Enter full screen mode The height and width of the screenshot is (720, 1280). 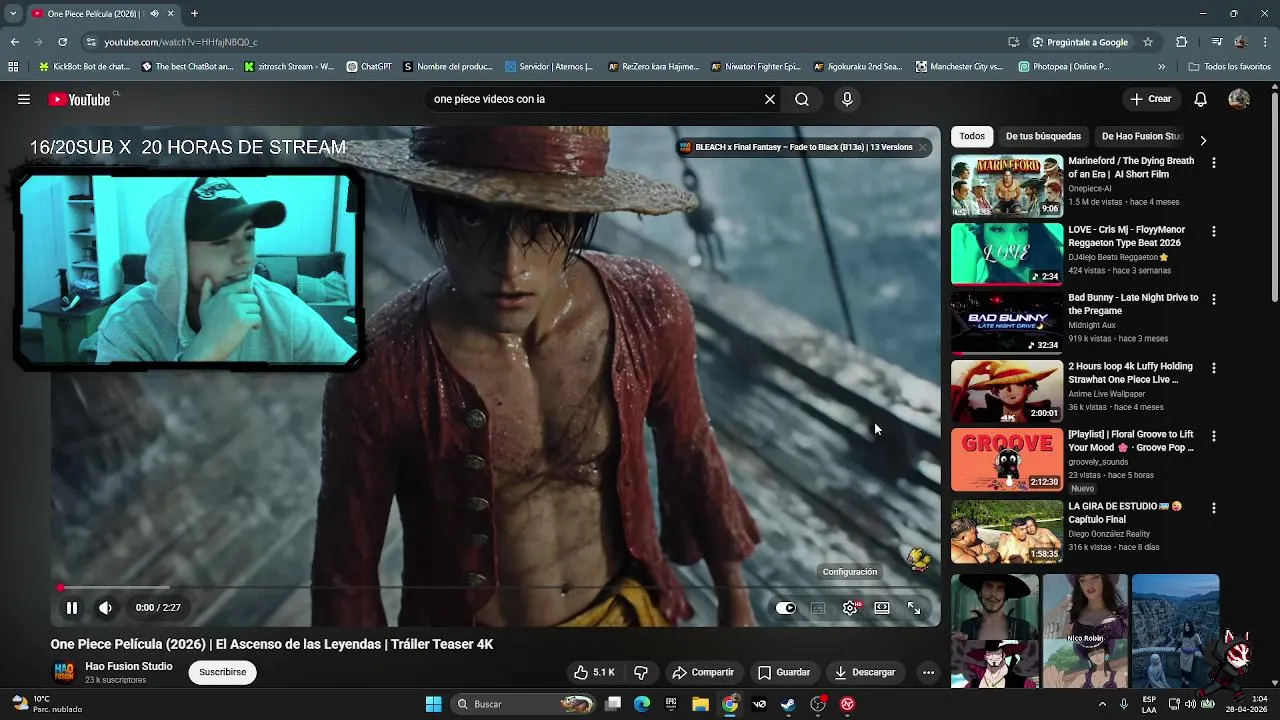point(914,608)
